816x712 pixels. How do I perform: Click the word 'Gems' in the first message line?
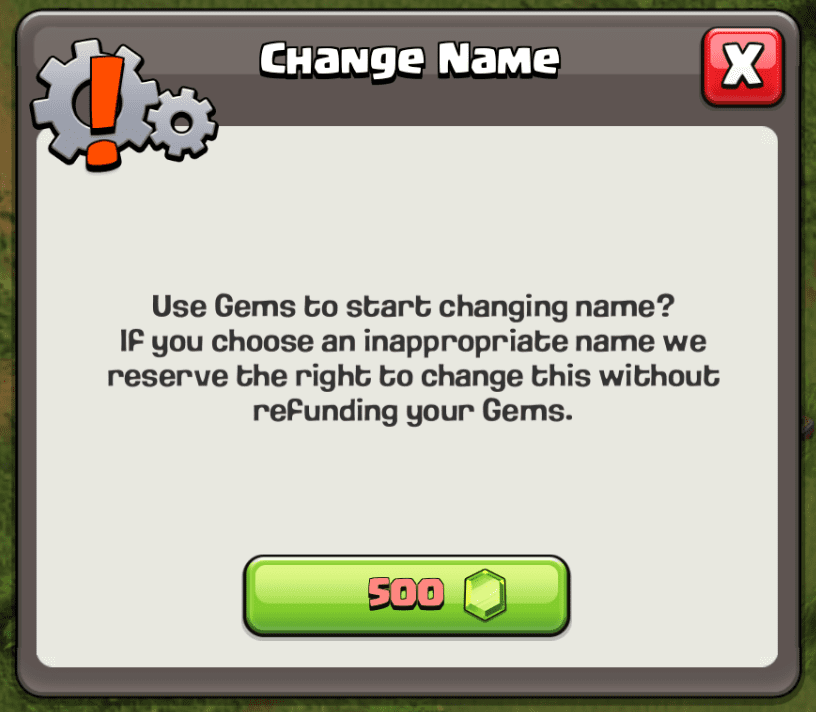coord(255,307)
